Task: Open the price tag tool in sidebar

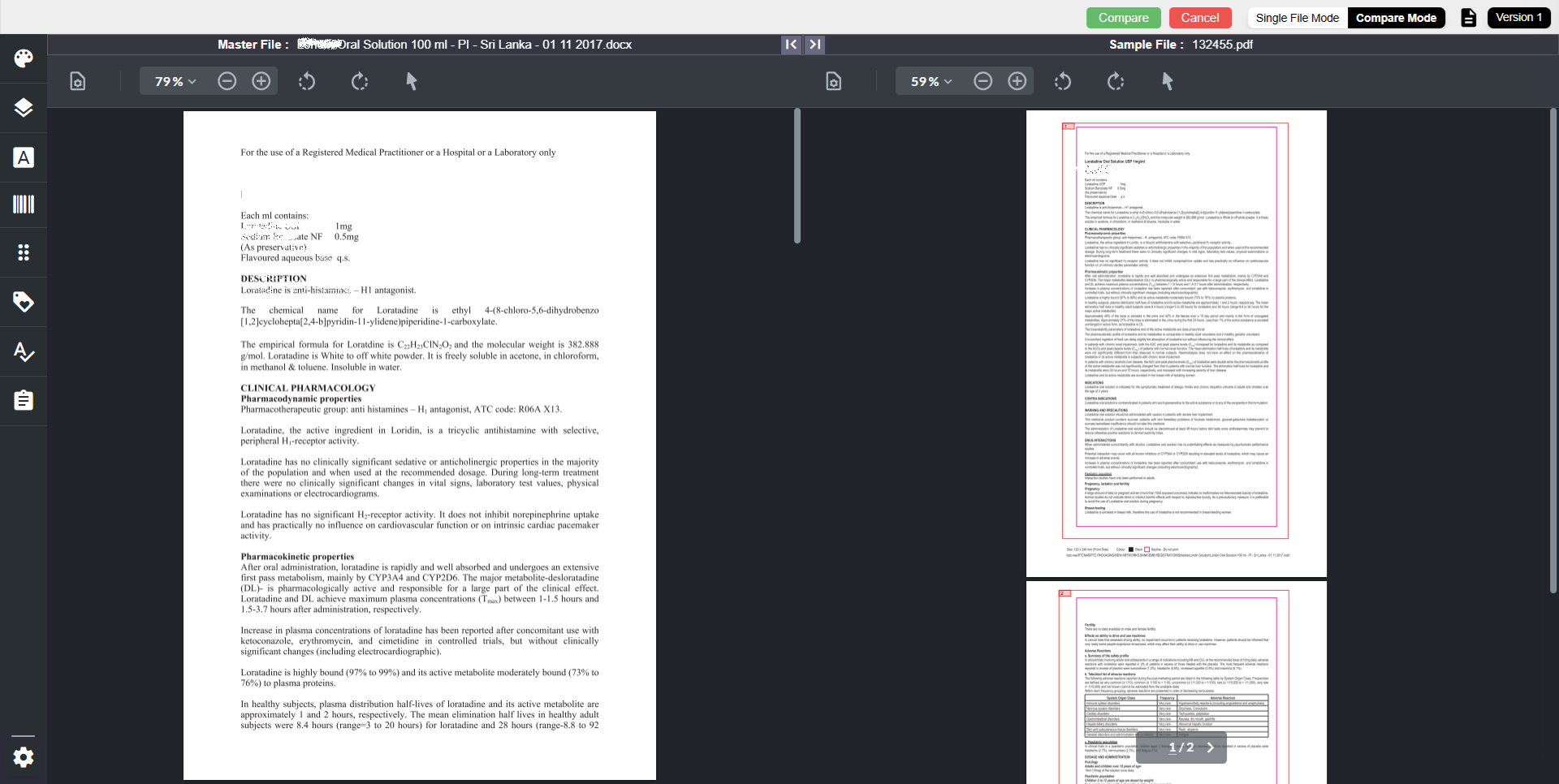Action: [24, 302]
